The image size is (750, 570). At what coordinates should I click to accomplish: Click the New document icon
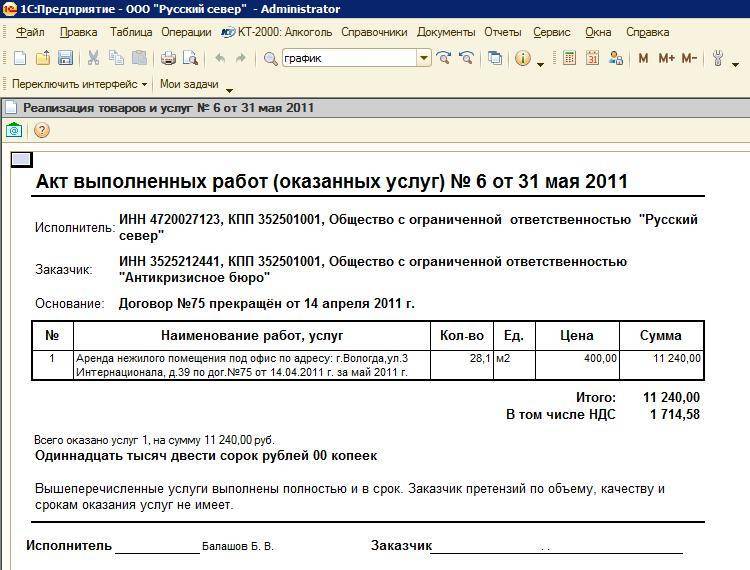click(x=20, y=59)
